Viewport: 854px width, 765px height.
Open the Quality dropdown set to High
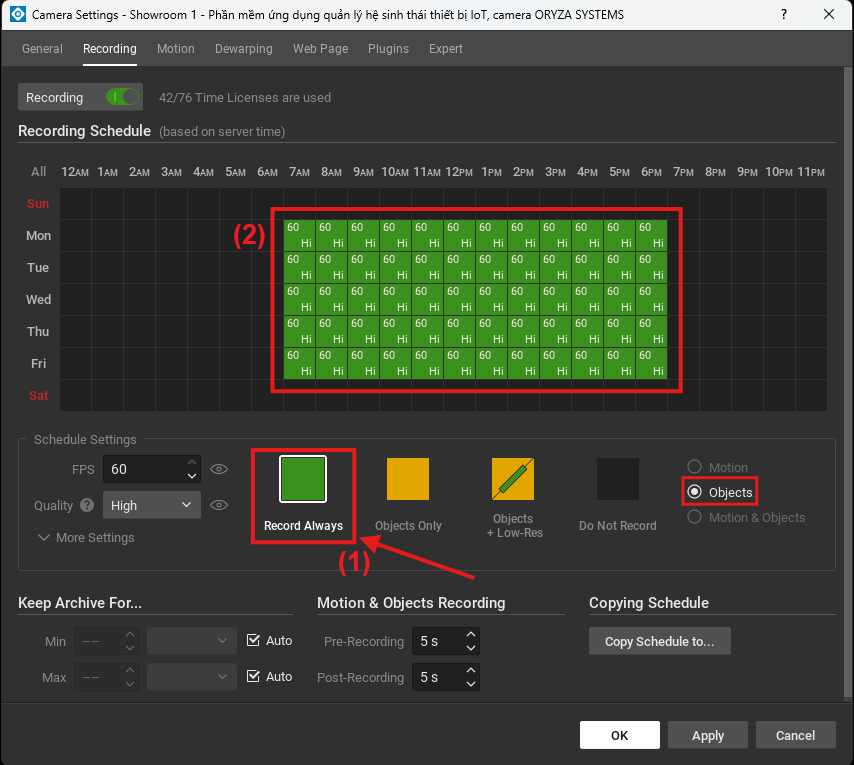pos(151,505)
